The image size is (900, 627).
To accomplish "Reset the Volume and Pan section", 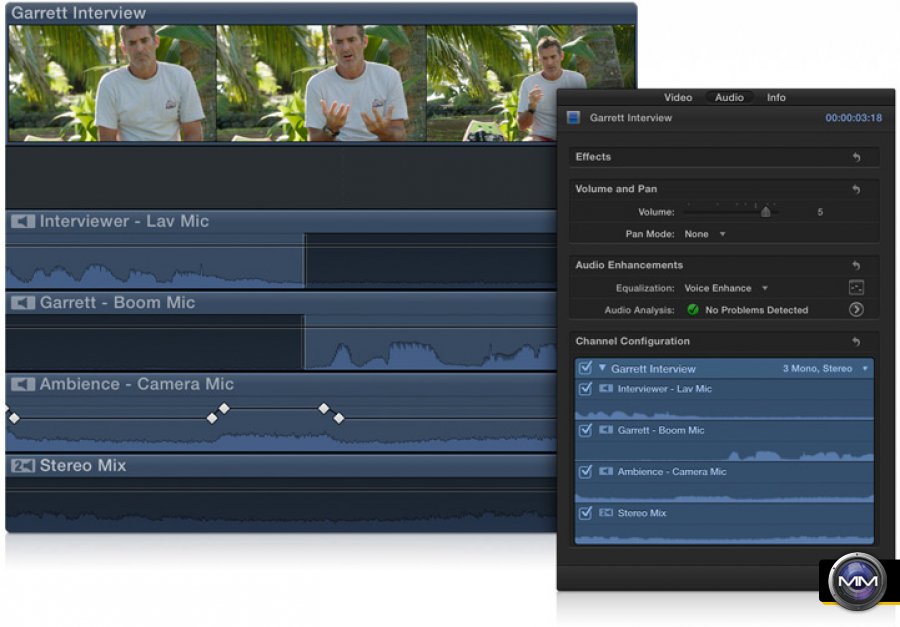I will pyautogui.click(x=856, y=189).
